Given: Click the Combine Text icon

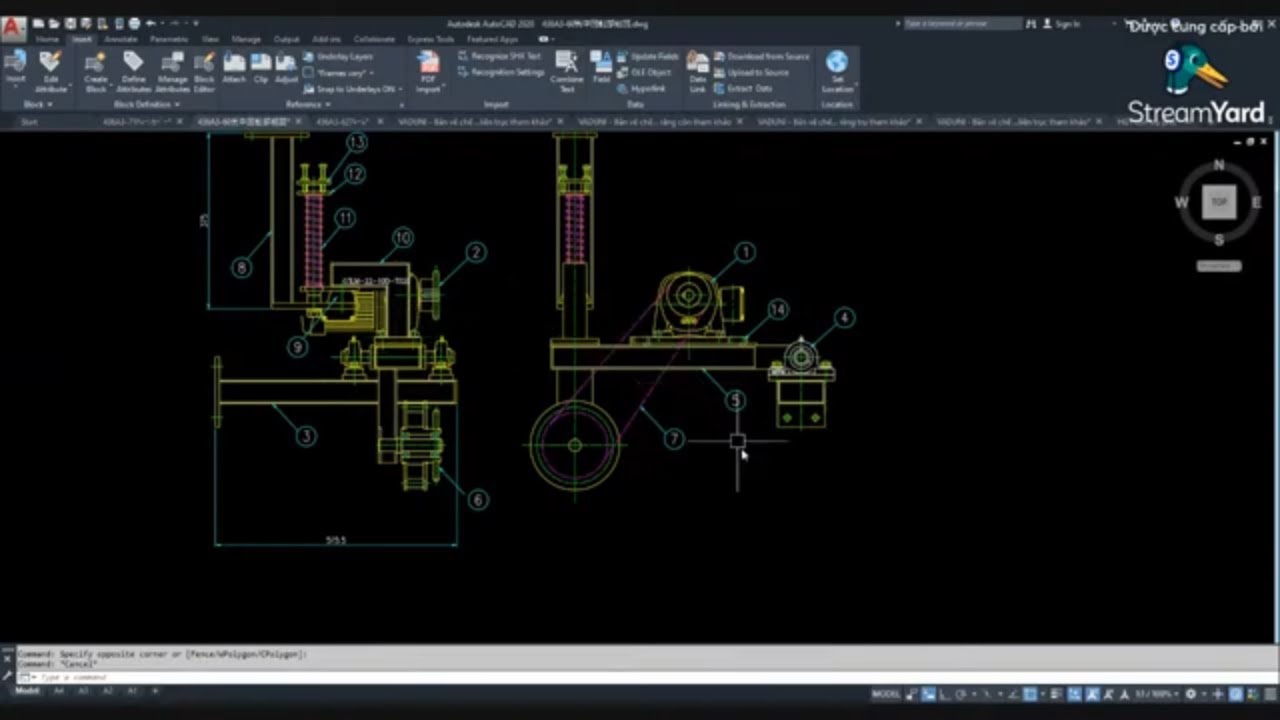Looking at the screenshot, I should click(566, 63).
